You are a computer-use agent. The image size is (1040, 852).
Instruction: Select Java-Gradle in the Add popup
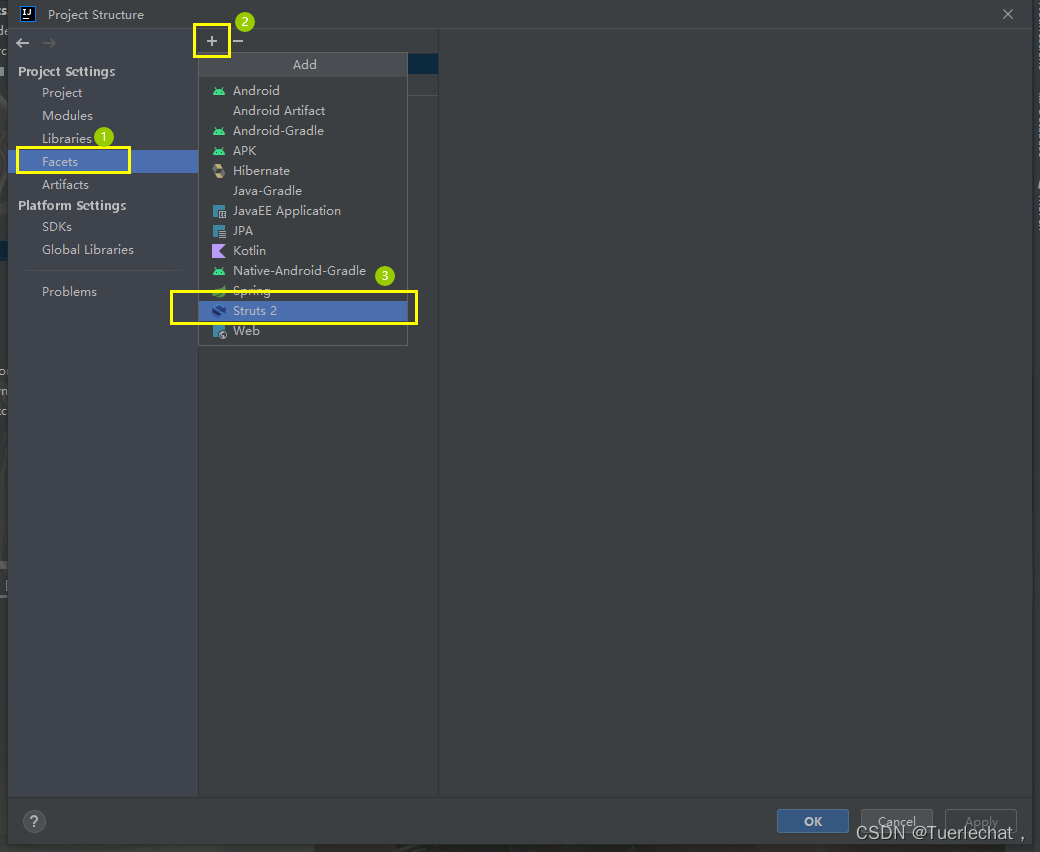303,191
